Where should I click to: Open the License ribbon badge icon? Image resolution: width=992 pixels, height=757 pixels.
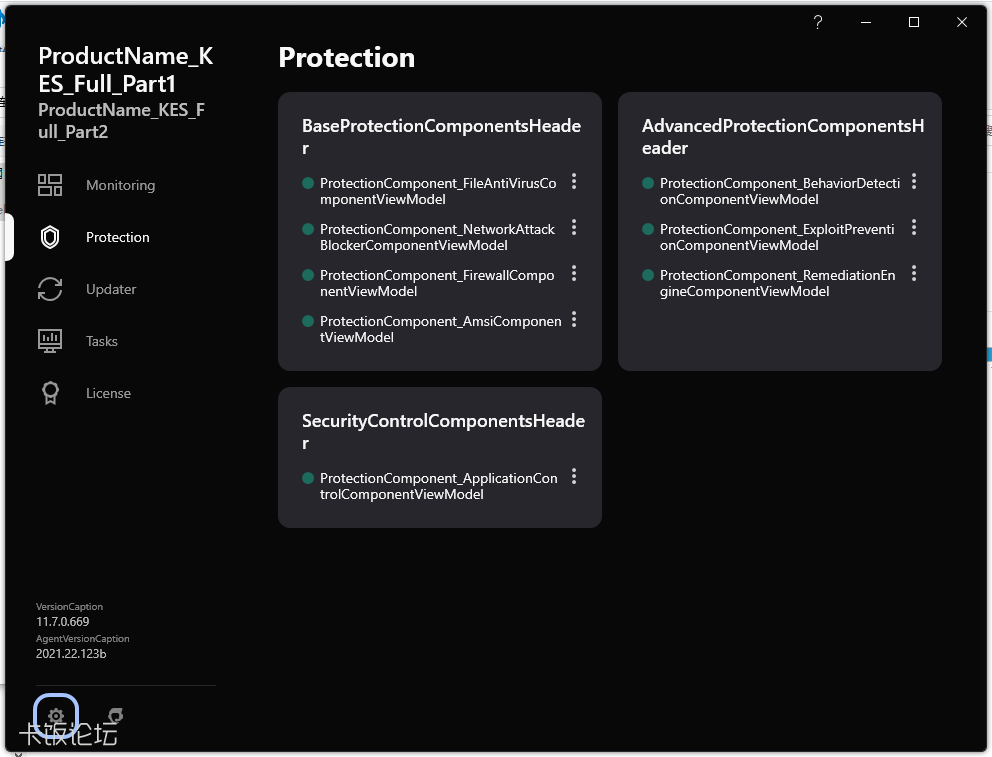pyautogui.click(x=50, y=393)
